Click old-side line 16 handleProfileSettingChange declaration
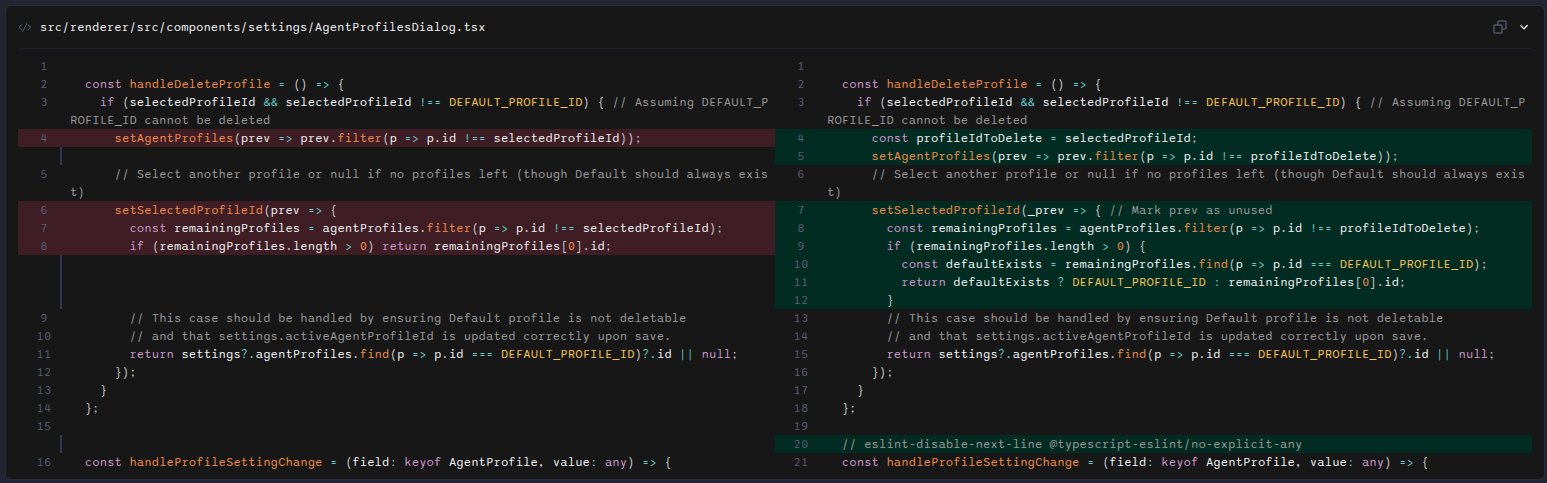Screen dimensions: 1547x483 pos(396,462)
